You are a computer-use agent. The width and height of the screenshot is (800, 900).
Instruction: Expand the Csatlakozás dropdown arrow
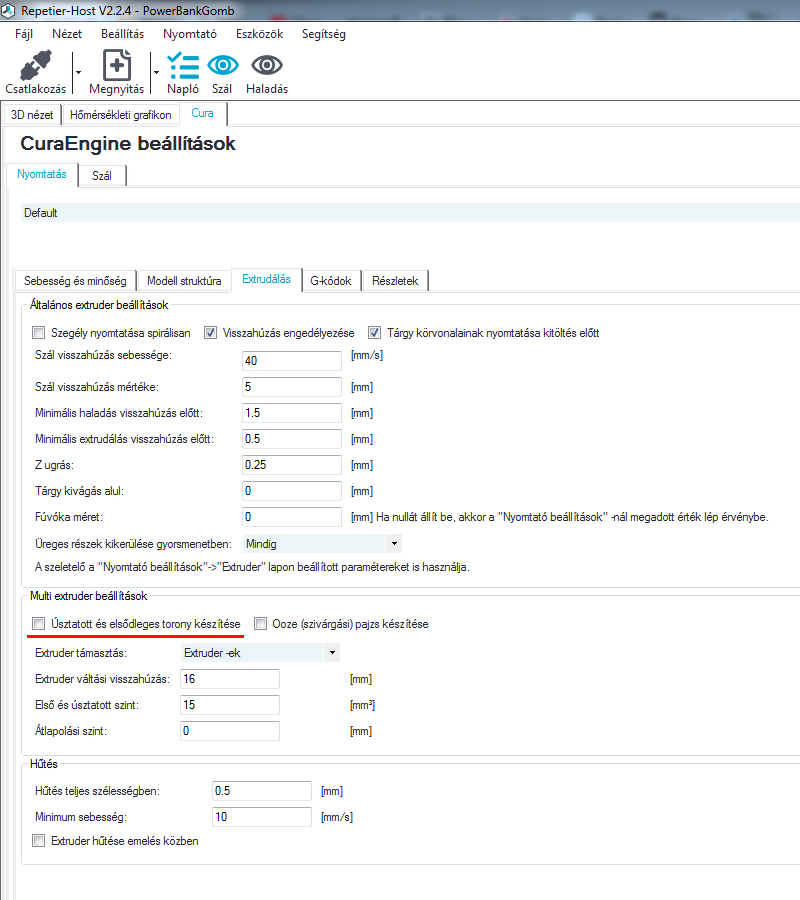click(79, 73)
